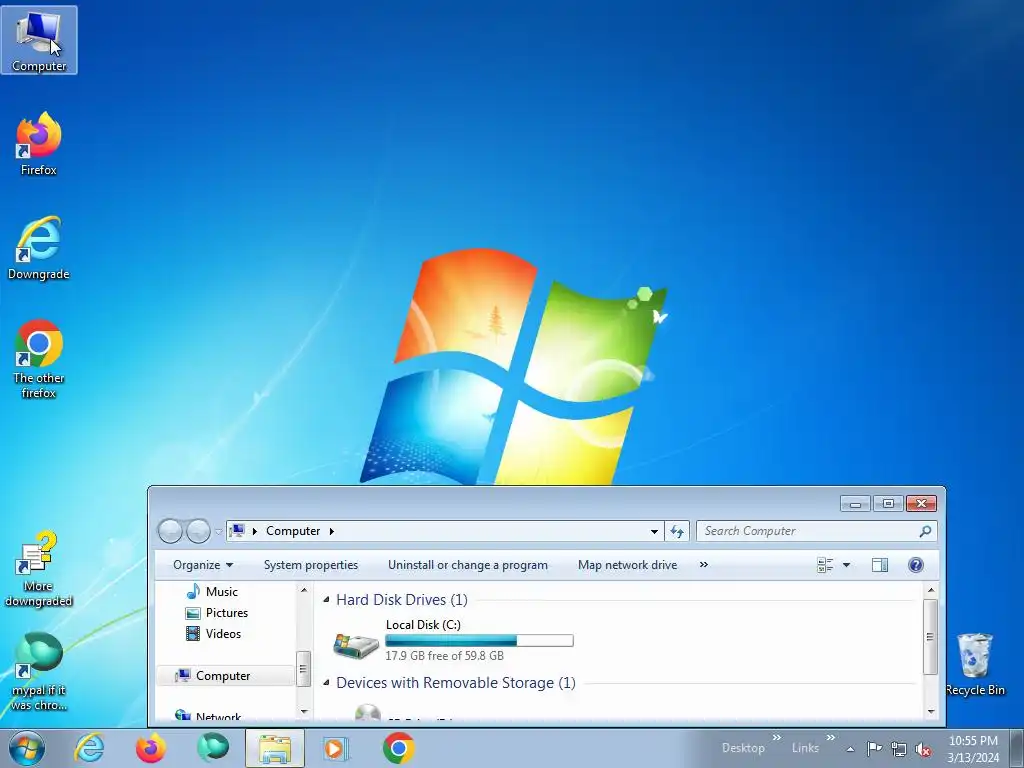Launch Google Chrome from the taskbar
This screenshot has height=768, width=1024.
(399, 748)
